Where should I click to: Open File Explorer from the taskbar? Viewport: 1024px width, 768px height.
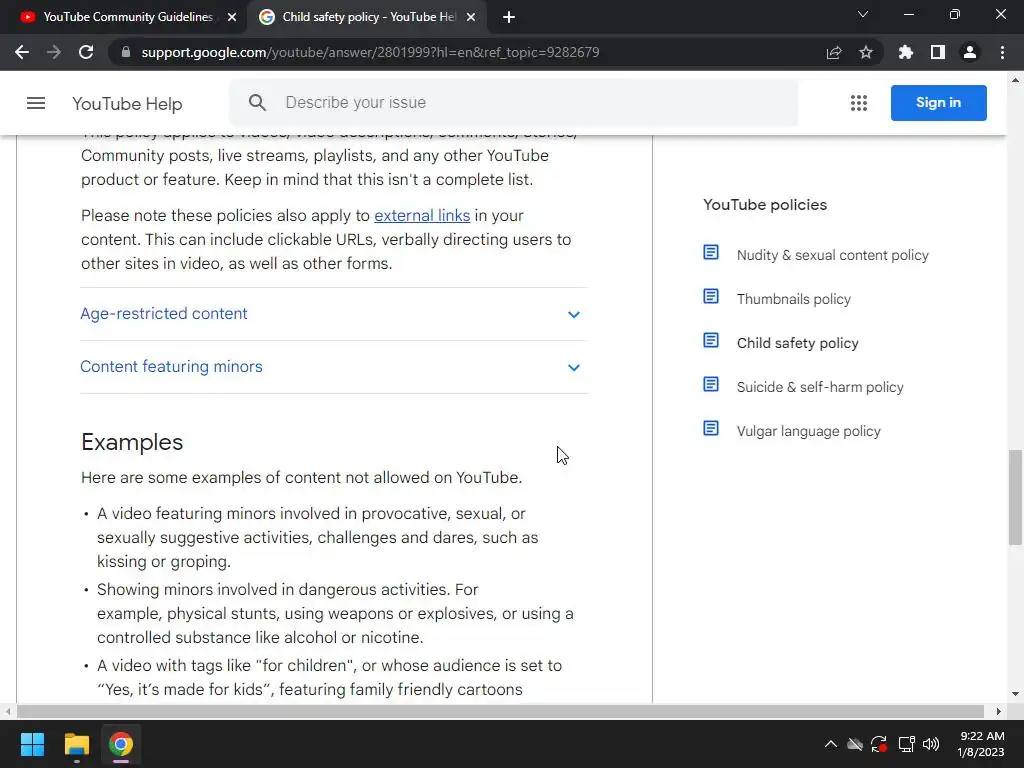(x=76, y=744)
